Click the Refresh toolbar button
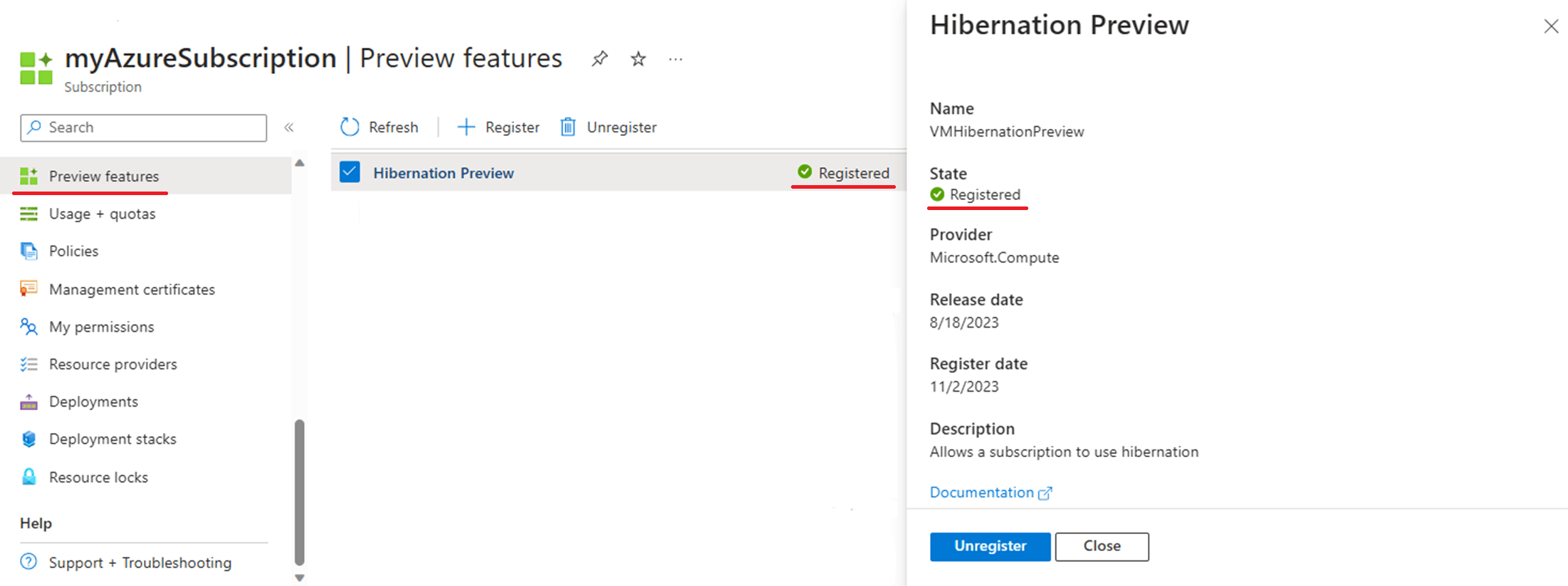Viewport: 1568px width, 586px height. [380, 127]
